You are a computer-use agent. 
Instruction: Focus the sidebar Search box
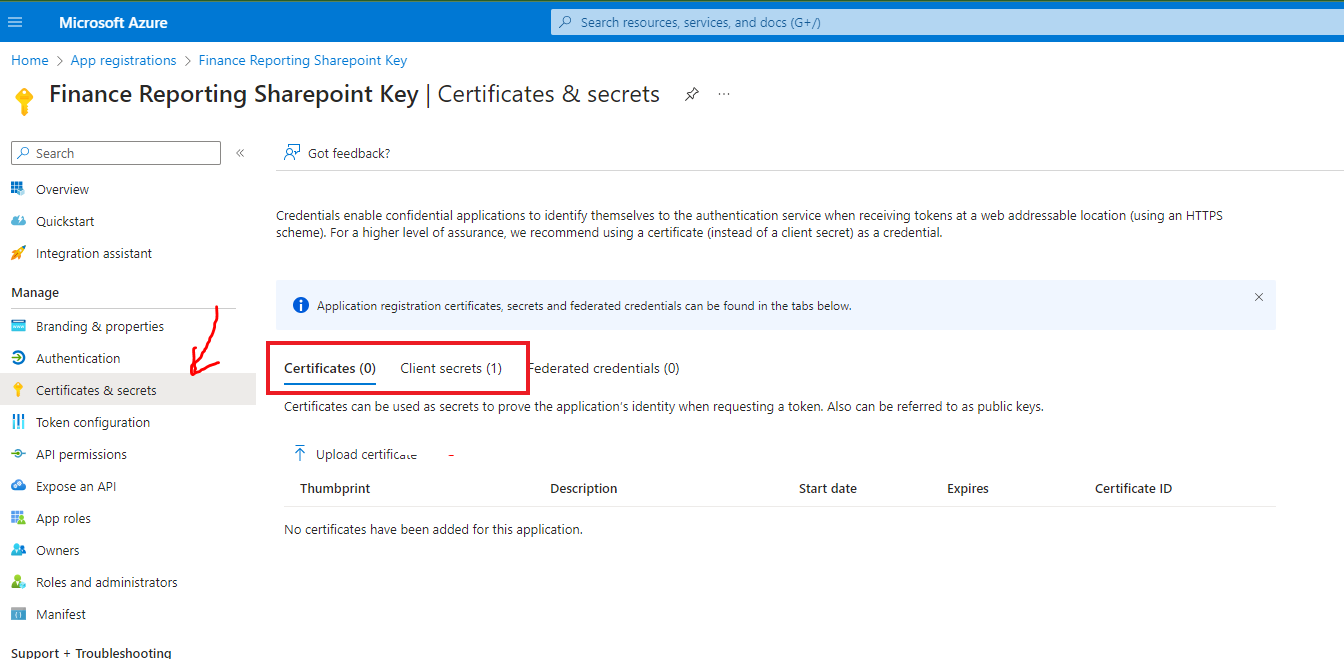pos(116,153)
